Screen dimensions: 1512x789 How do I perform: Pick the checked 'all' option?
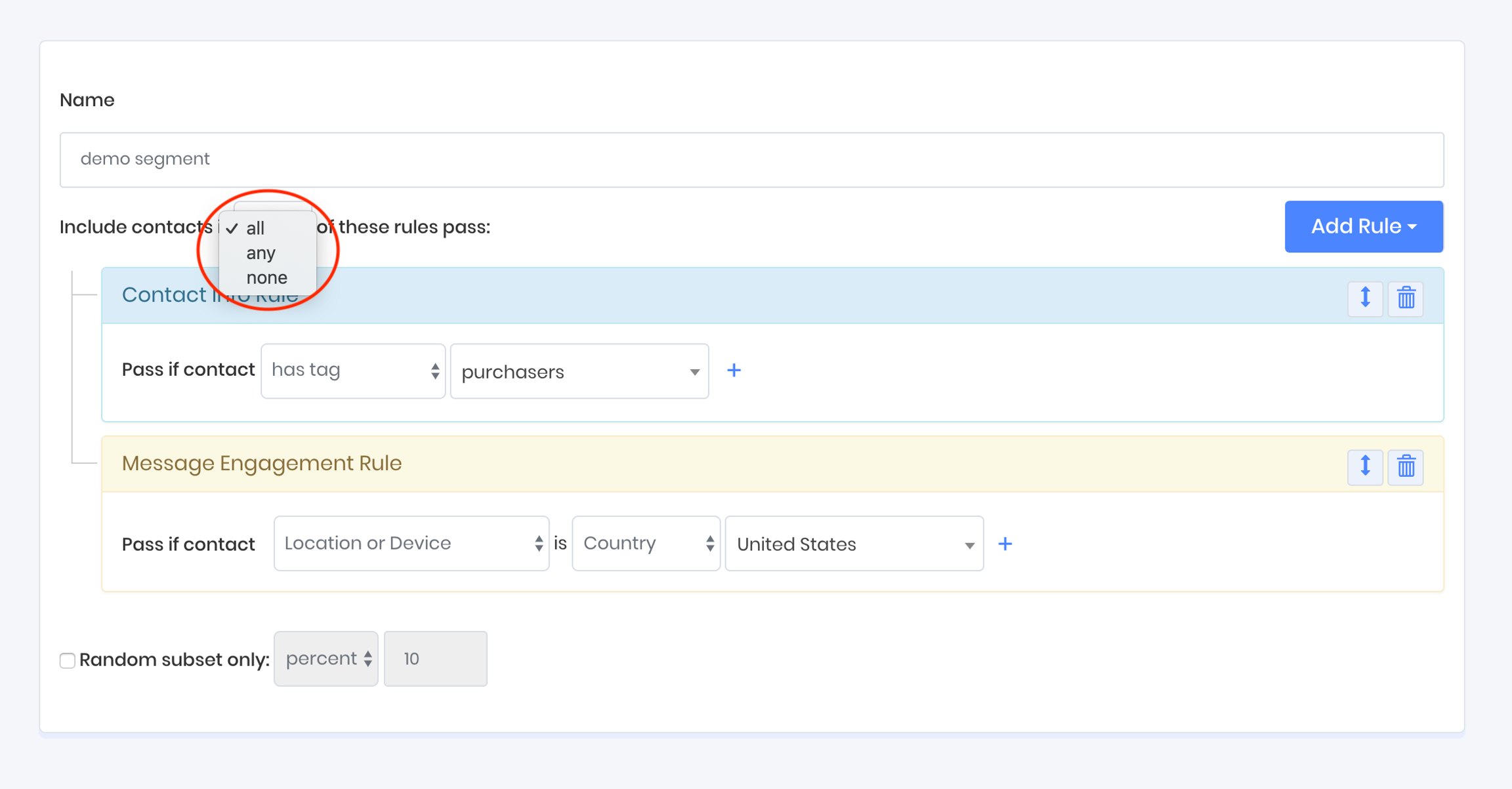pos(255,228)
